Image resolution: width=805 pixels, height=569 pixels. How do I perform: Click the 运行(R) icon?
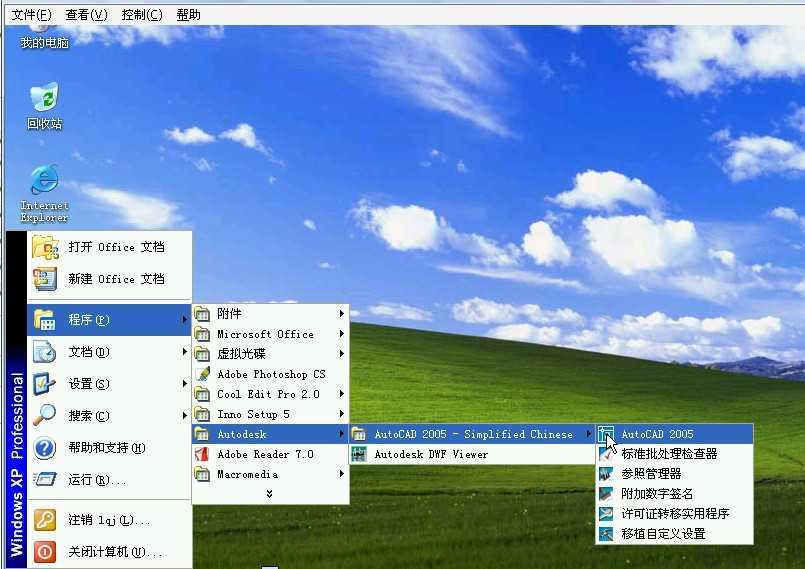pos(45,480)
